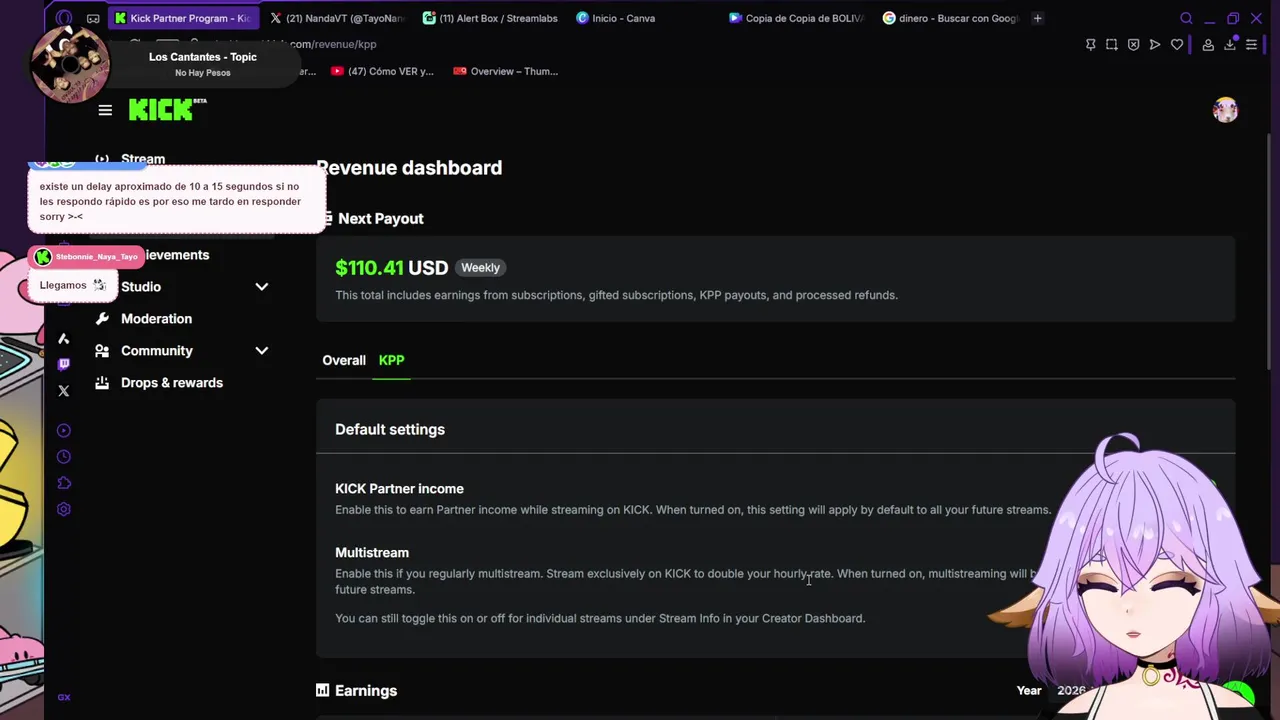Viewport: 1280px width, 720px height.
Task: Take a snapshot with the browser toolbar icon
Action: pos(1111,44)
